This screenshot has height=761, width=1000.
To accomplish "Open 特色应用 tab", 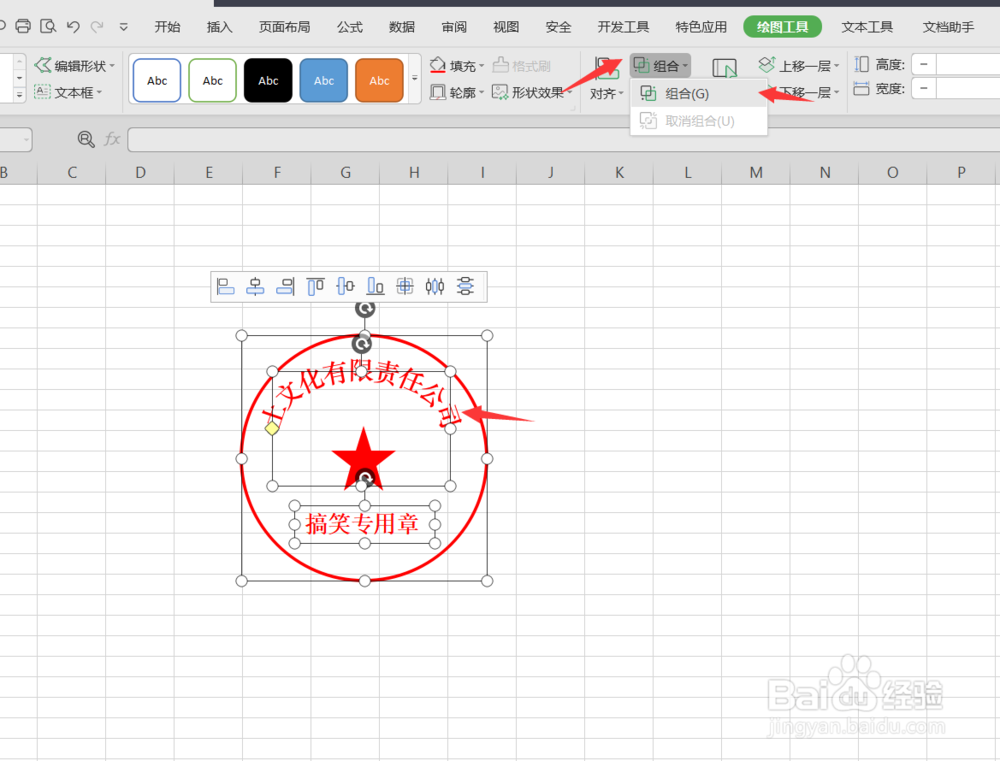I will click(x=701, y=27).
